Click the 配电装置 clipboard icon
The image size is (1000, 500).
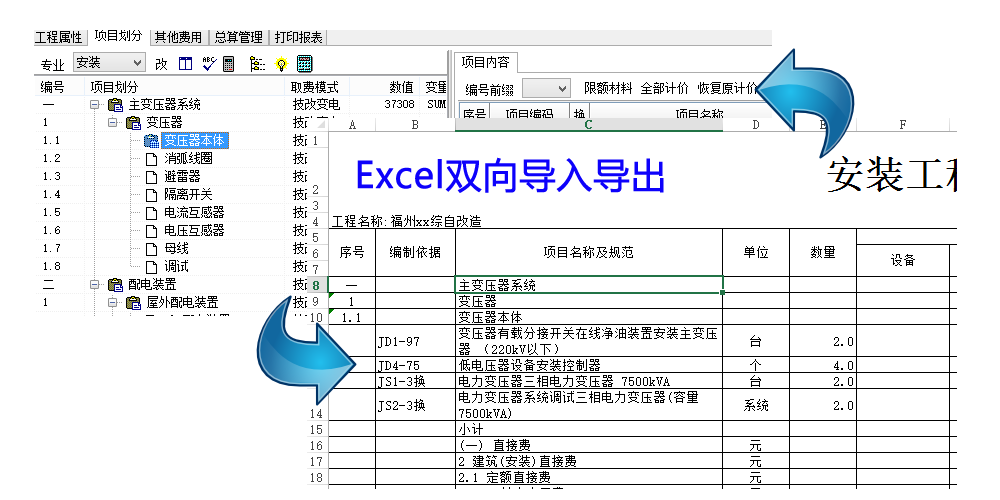pyautogui.click(x=115, y=284)
